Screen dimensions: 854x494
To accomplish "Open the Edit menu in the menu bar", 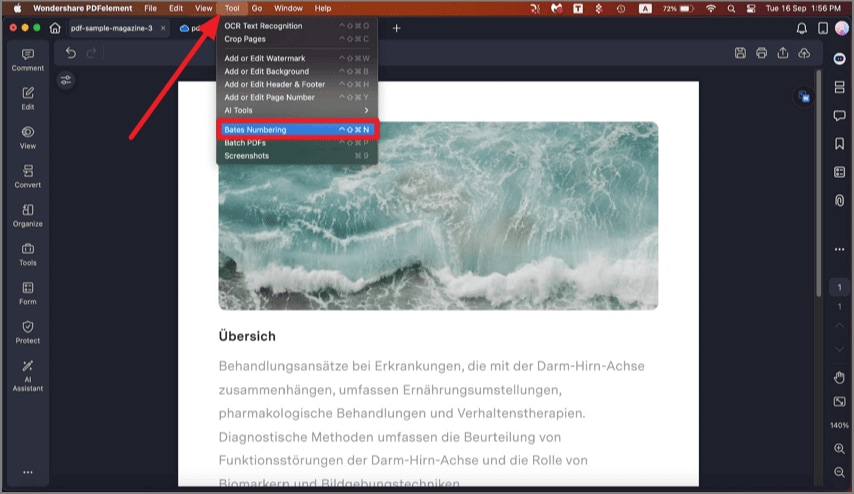I will [x=176, y=8].
